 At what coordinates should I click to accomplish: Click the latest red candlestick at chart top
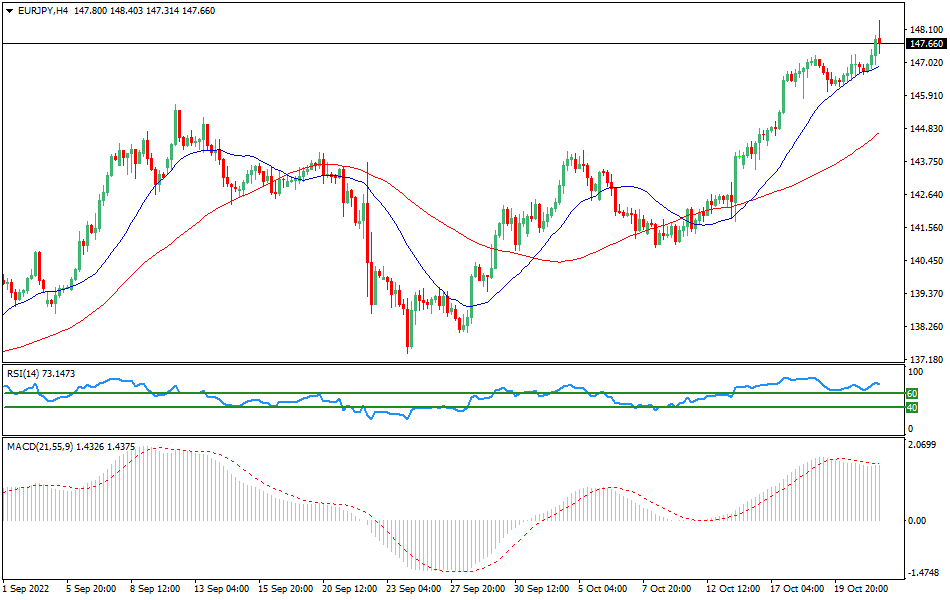[879, 41]
